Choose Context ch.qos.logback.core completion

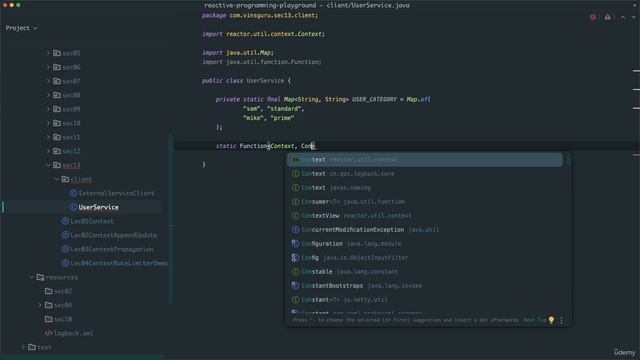pyautogui.click(x=424, y=173)
